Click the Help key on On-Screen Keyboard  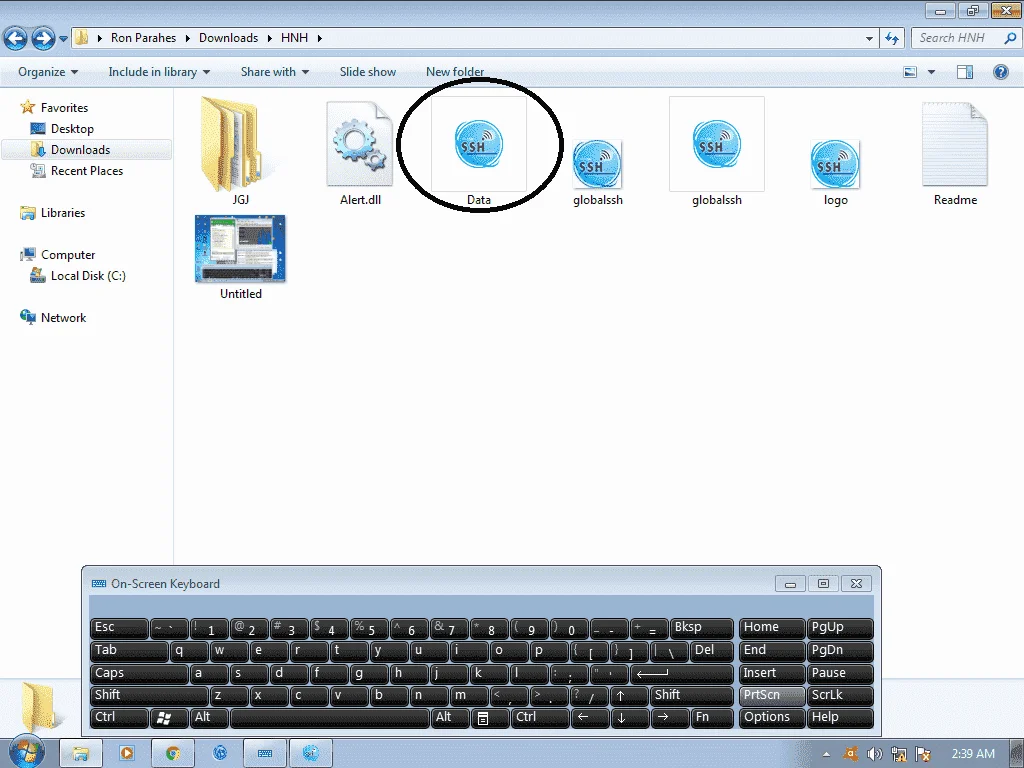click(840, 718)
